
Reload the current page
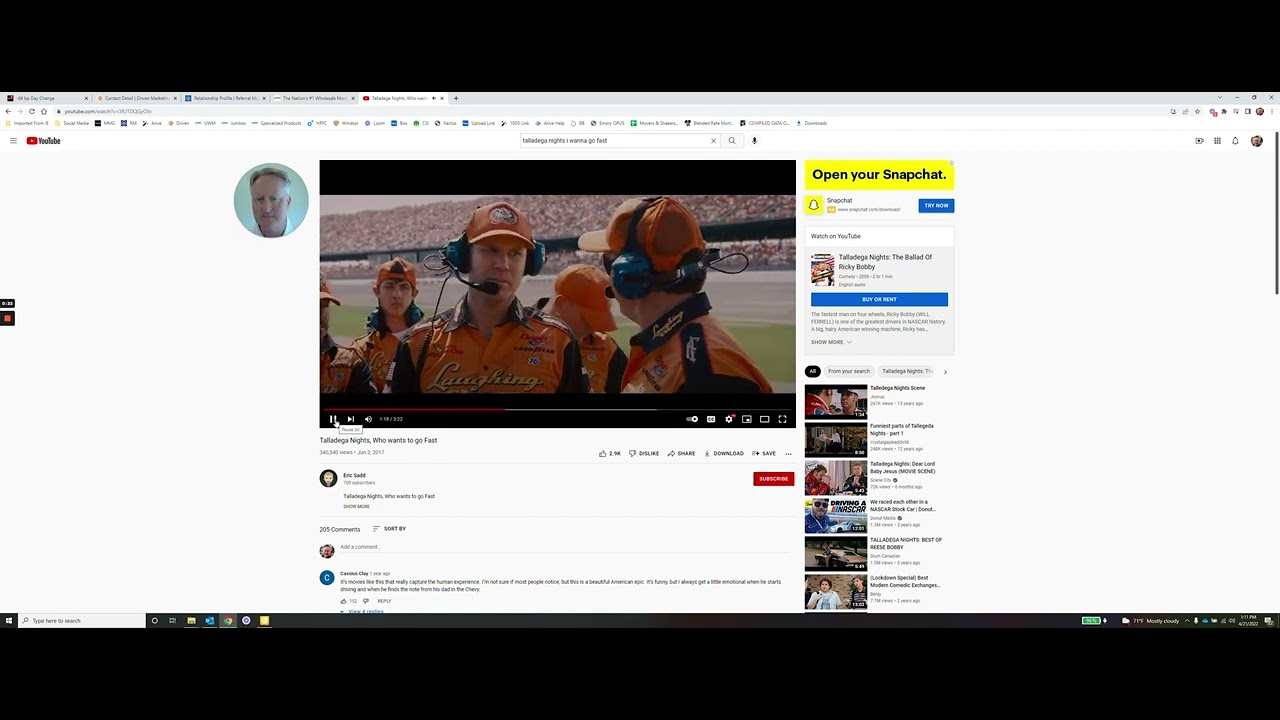pos(31,111)
